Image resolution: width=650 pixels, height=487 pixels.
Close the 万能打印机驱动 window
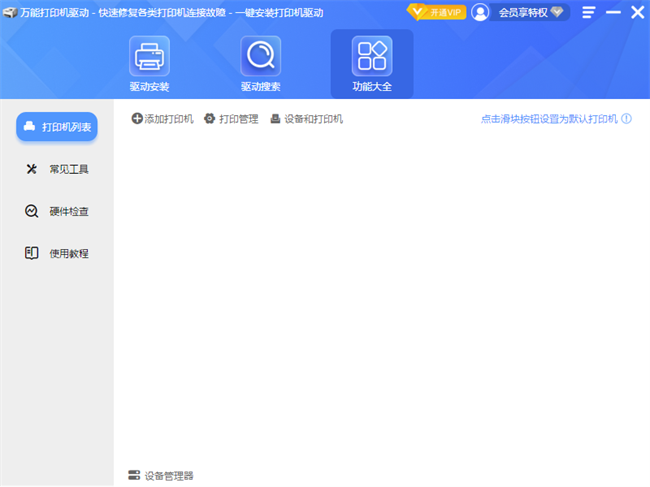(x=637, y=12)
